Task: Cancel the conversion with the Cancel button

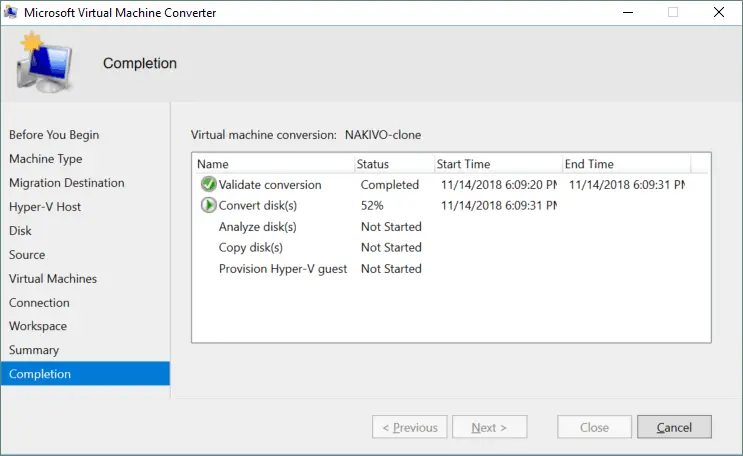Action: [674, 427]
